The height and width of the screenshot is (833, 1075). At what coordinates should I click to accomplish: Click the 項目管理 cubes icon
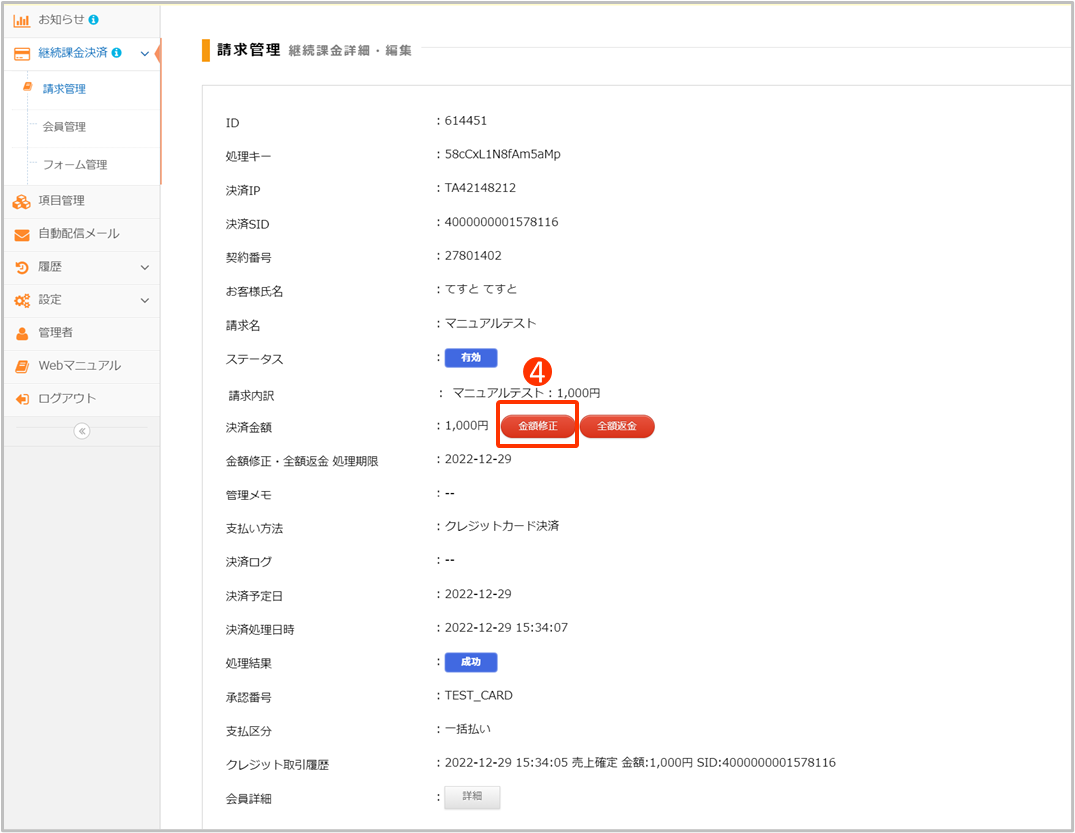(x=21, y=201)
